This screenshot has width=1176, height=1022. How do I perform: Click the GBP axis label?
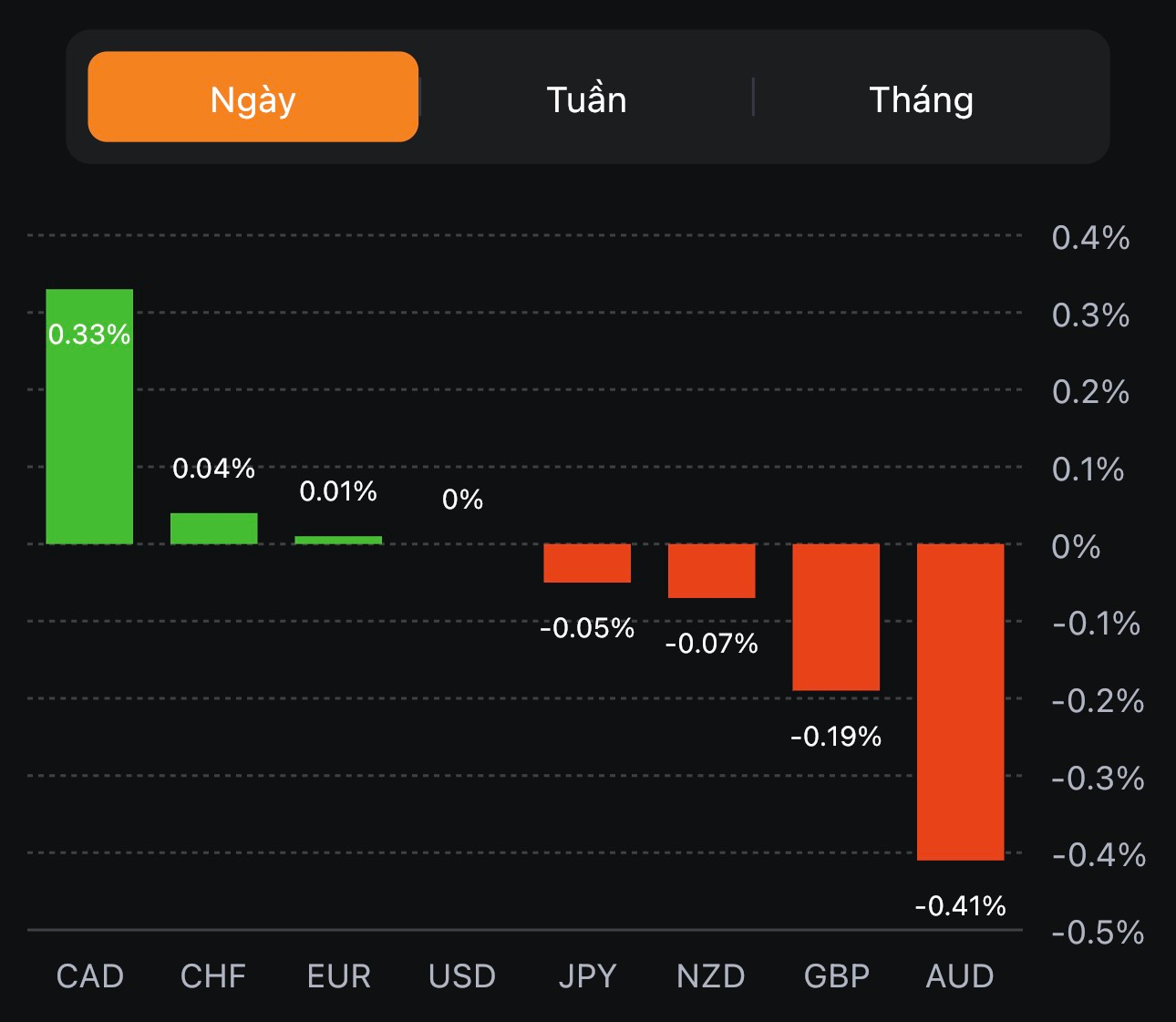click(x=836, y=976)
